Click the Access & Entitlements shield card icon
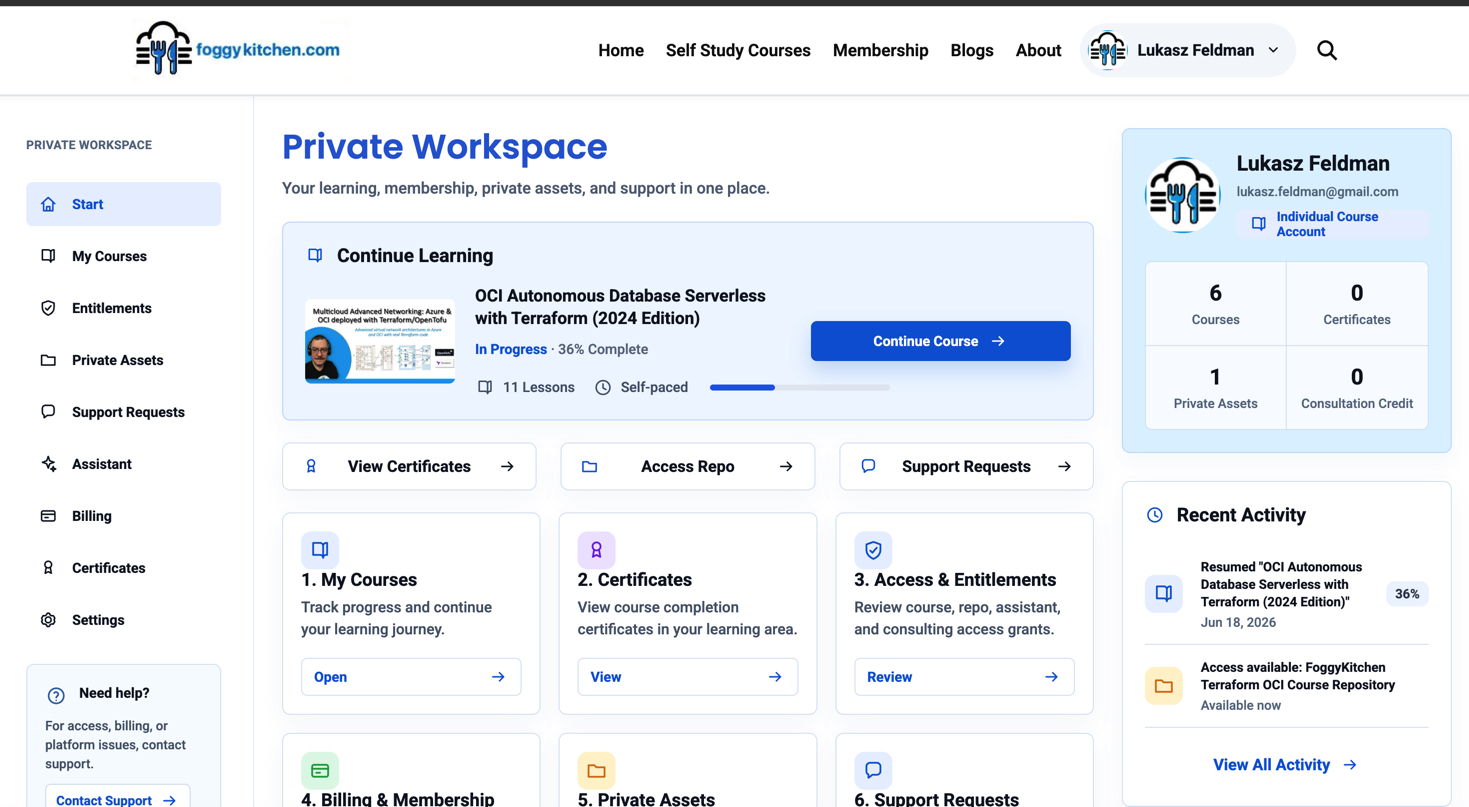Screen dimensions: 1469x807 [x=873, y=550]
